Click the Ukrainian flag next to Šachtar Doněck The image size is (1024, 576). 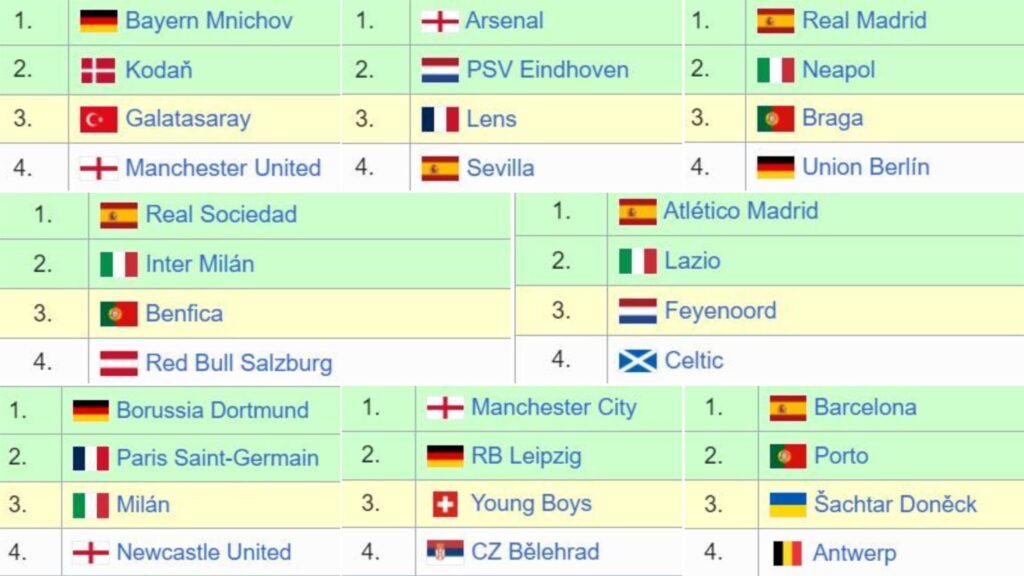tap(788, 504)
